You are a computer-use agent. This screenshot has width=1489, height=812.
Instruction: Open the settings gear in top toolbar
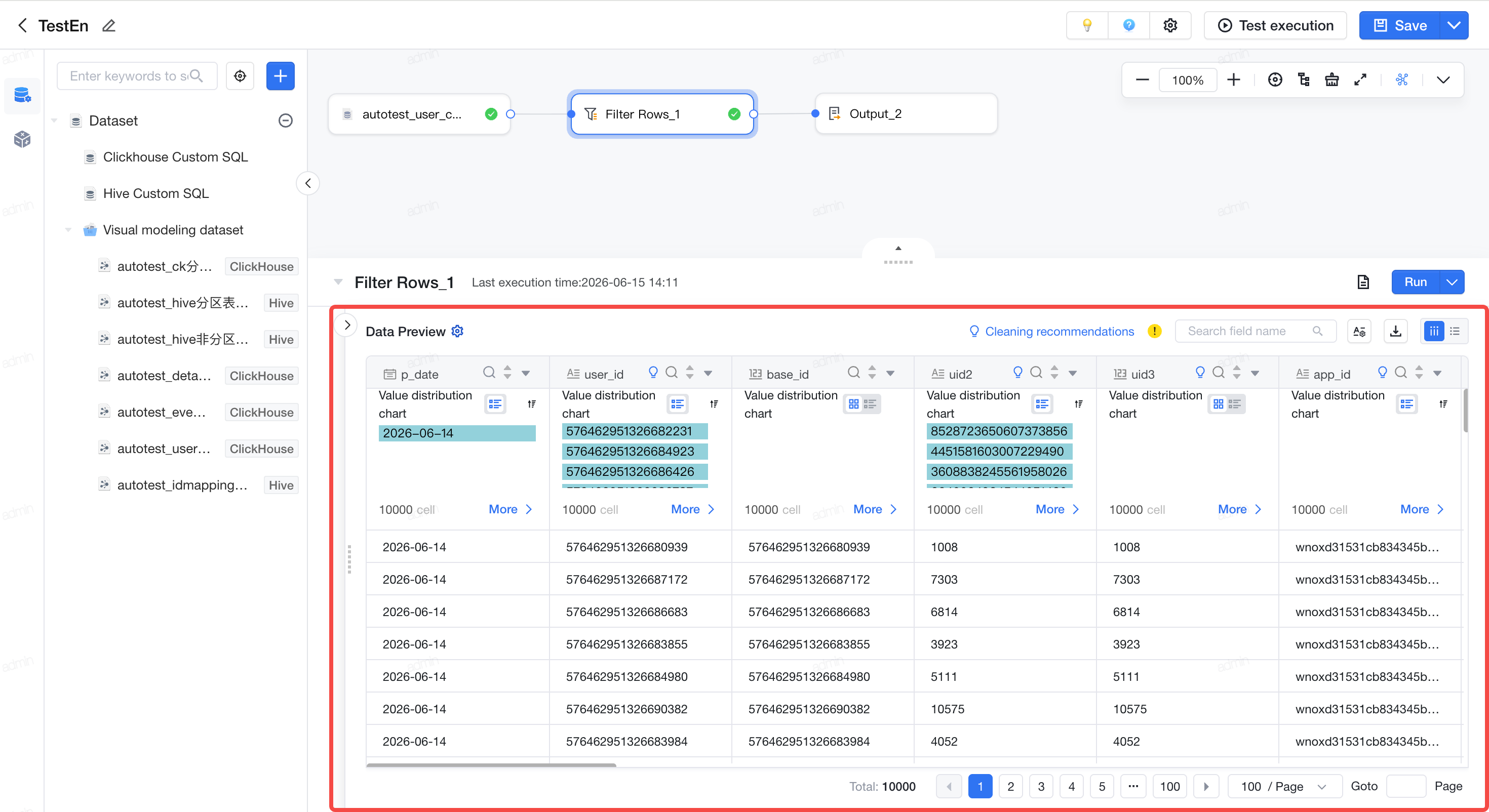point(1170,25)
